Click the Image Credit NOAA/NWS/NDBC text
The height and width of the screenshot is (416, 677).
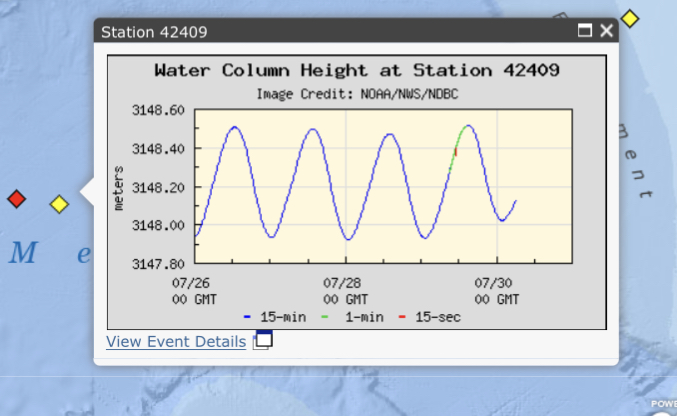pos(357,94)
